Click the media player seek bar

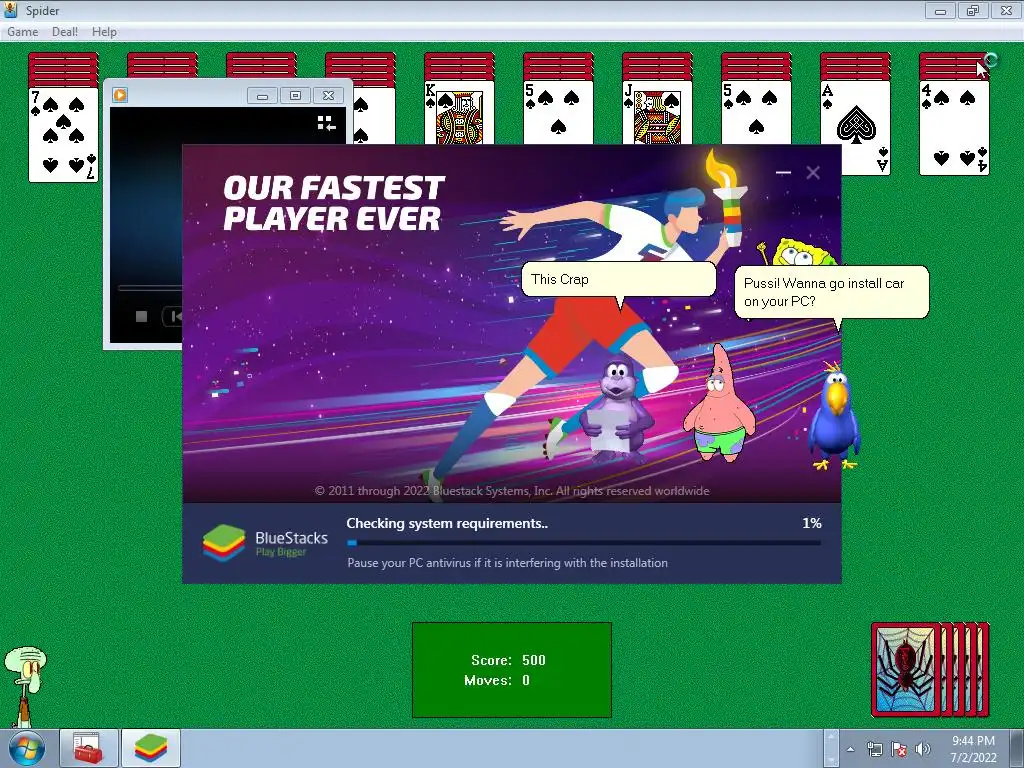pyautogui.click(x=150, y=287)
